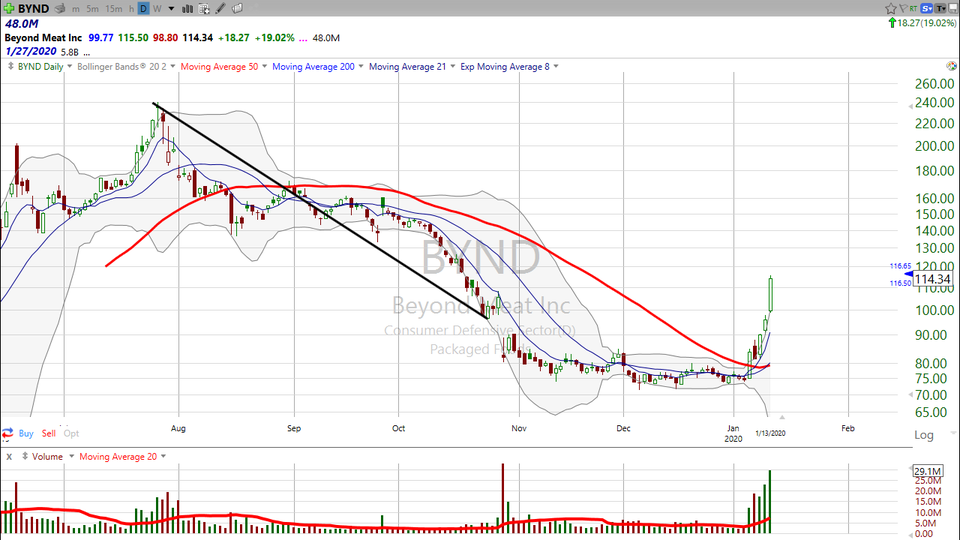Click the green up arrow change indicator

892,23
